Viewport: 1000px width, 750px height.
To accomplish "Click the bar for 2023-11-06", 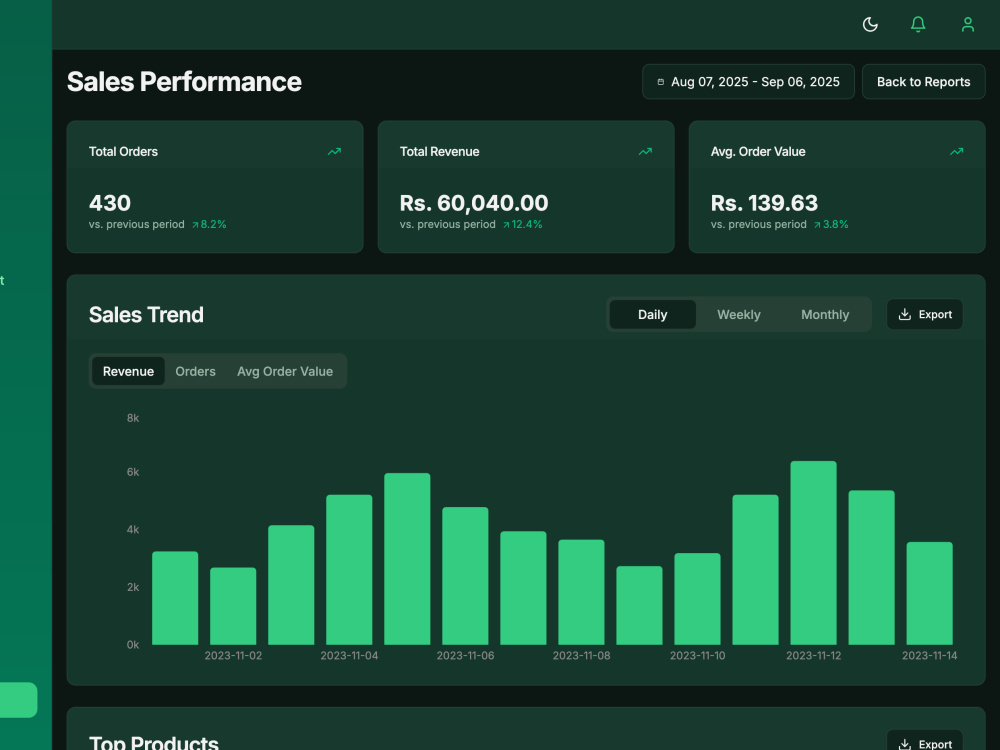I will coord(465,576).
